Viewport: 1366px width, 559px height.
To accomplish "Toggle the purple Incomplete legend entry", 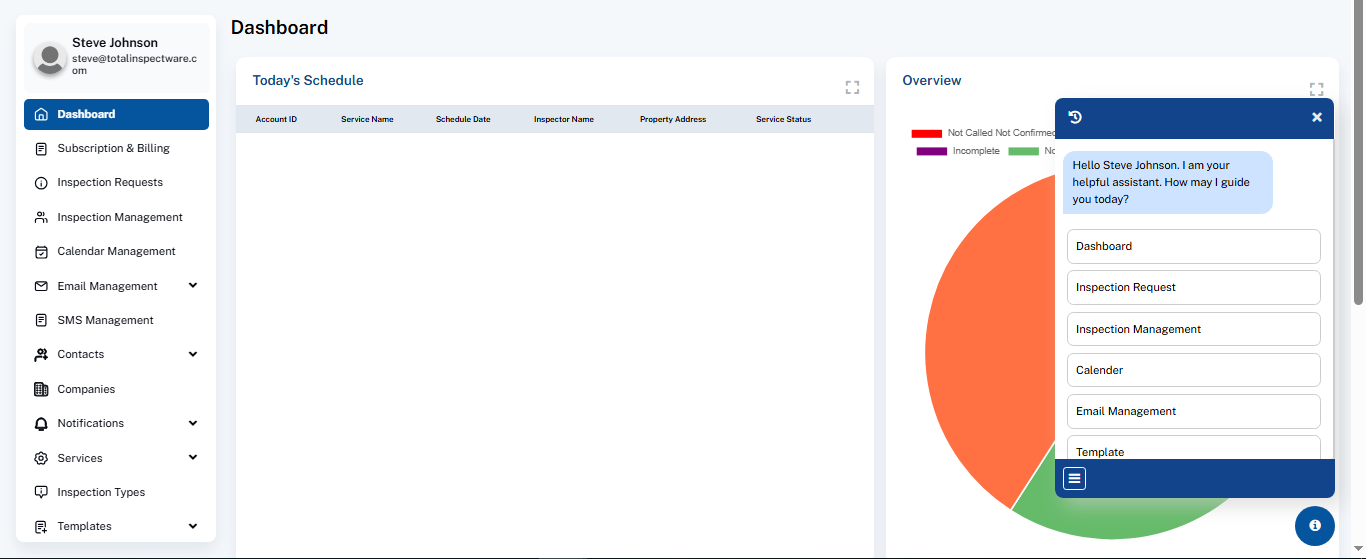I will (932, 151).
